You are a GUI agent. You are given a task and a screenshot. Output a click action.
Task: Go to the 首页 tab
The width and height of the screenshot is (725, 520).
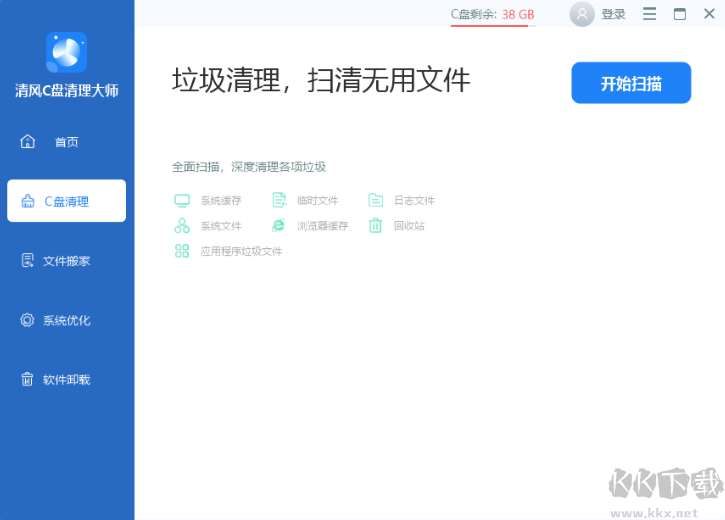tap(67, 141)
